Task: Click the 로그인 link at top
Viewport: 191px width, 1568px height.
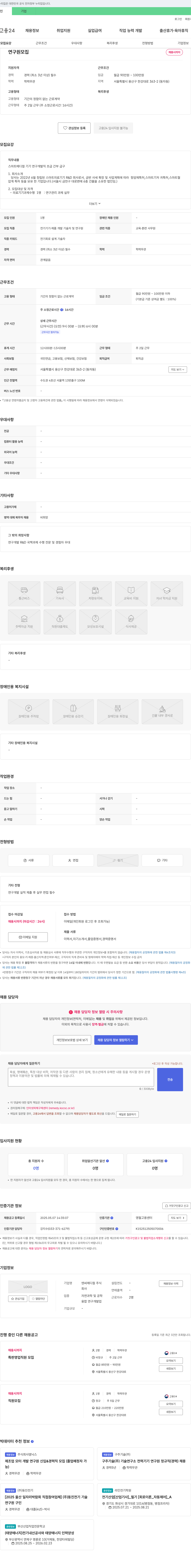Action: [178, 19]
